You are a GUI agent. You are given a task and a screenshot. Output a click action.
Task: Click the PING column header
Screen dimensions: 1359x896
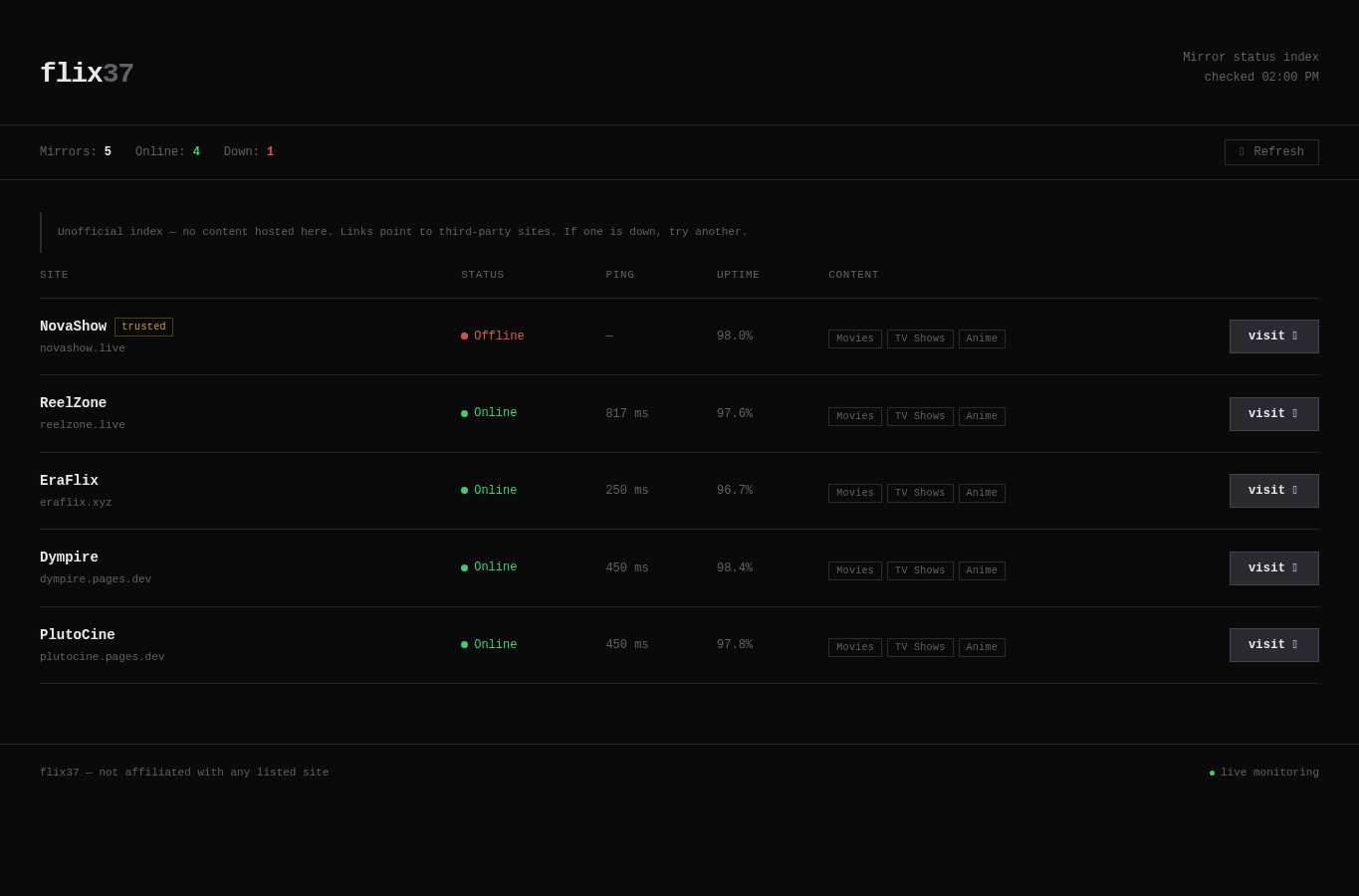tap(620, 275)
